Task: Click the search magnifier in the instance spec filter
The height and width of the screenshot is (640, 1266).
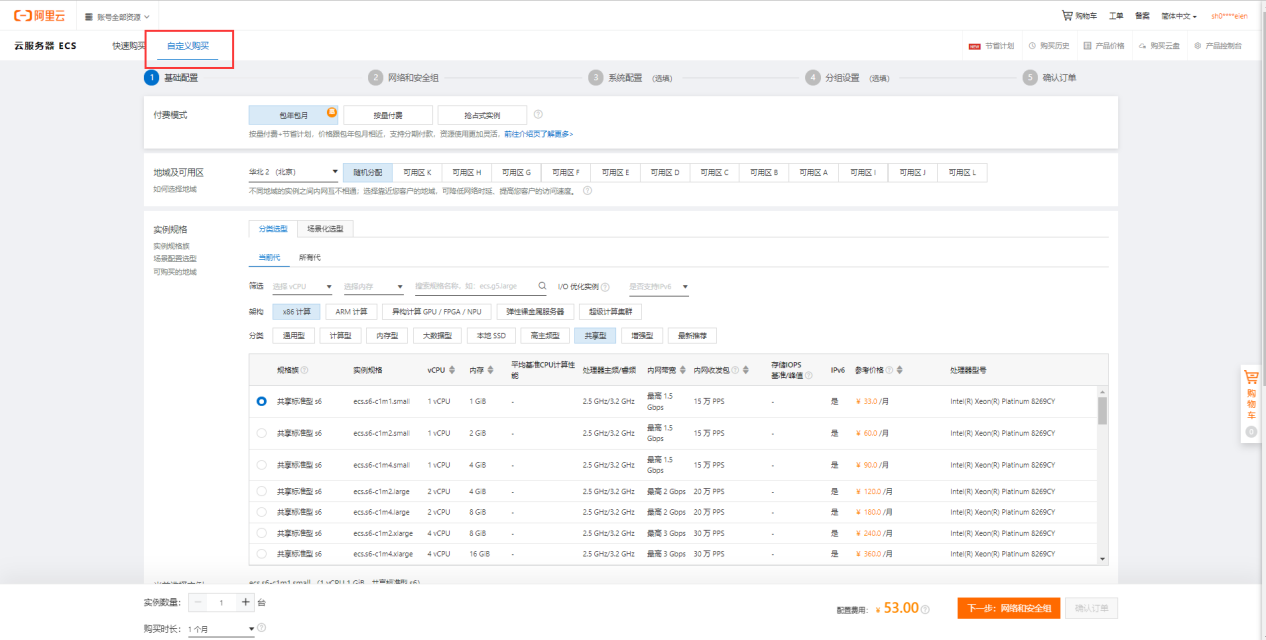Action: tap(543, 287)
